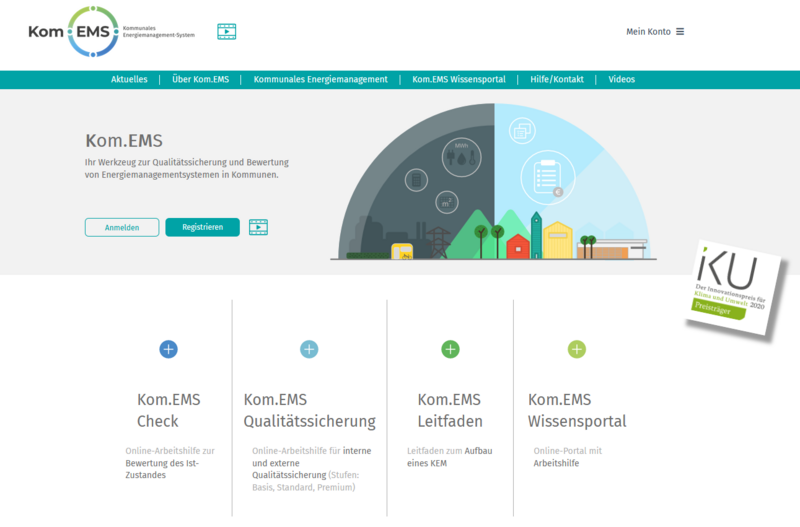Image resolution: width=800 pixels, height=527 pixels.
Task: Click the Anmelden button
Action: tap(122, 228)
